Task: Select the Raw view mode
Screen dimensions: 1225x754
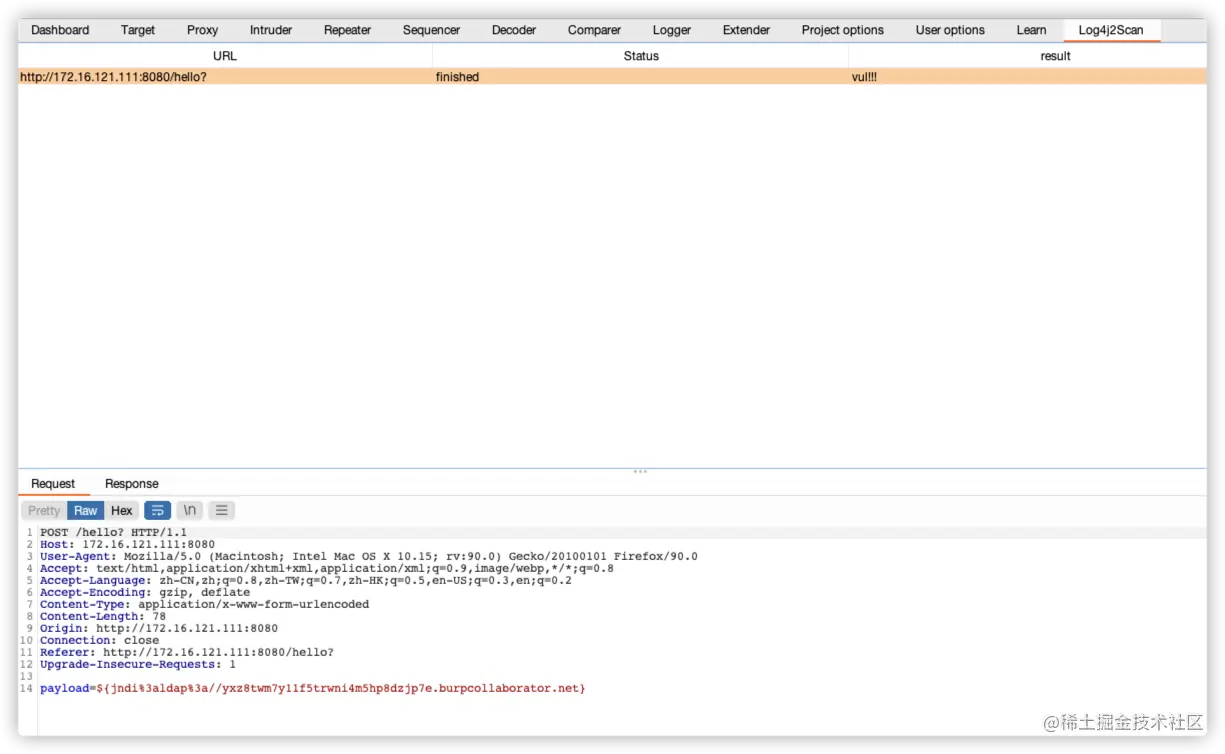Action: (86, 510)
